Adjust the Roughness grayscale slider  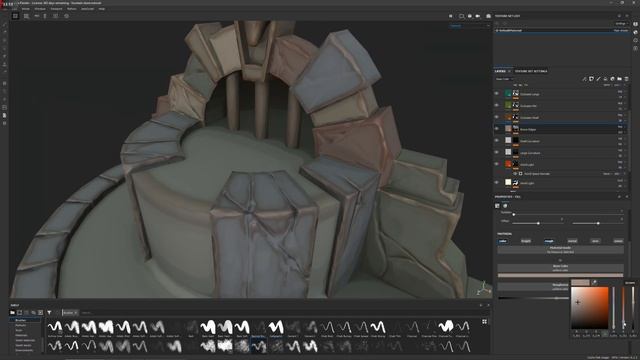tap(533, 298)
